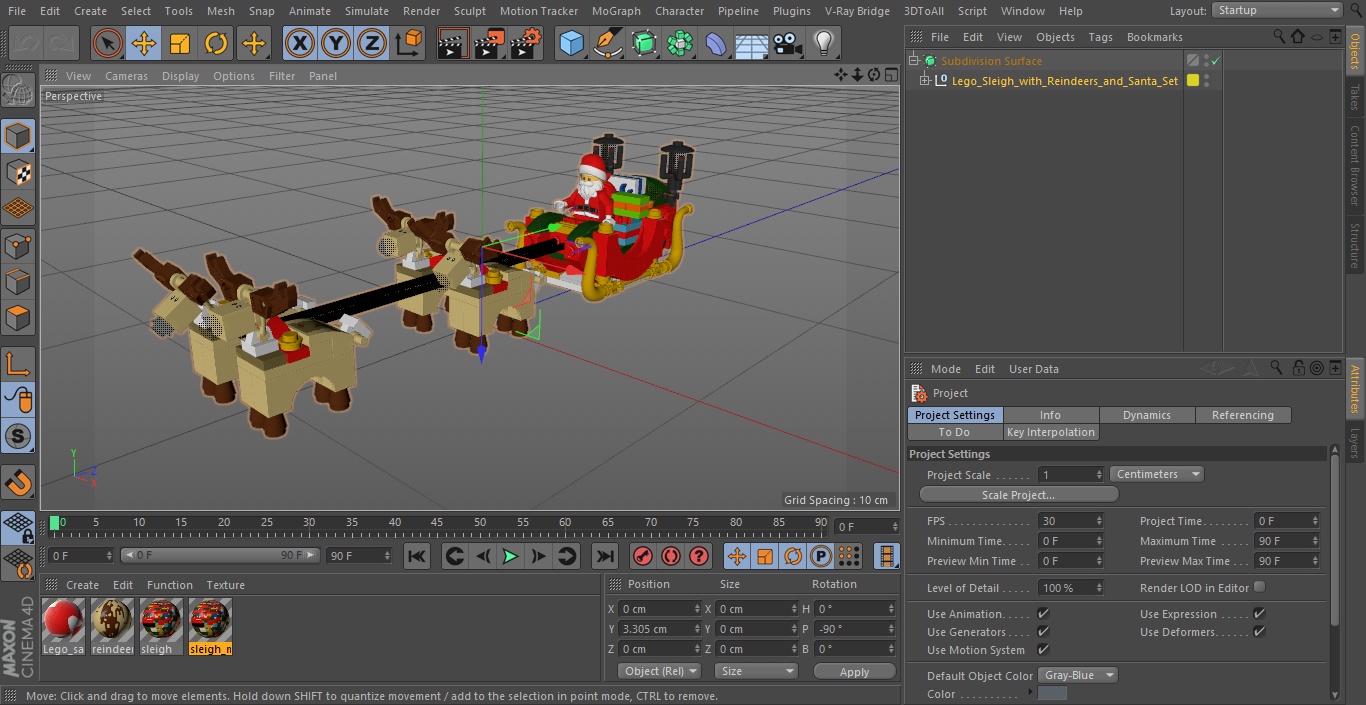Select the Rotate tool
This screenshot has height=705, width=1366.
coord(216,43)
